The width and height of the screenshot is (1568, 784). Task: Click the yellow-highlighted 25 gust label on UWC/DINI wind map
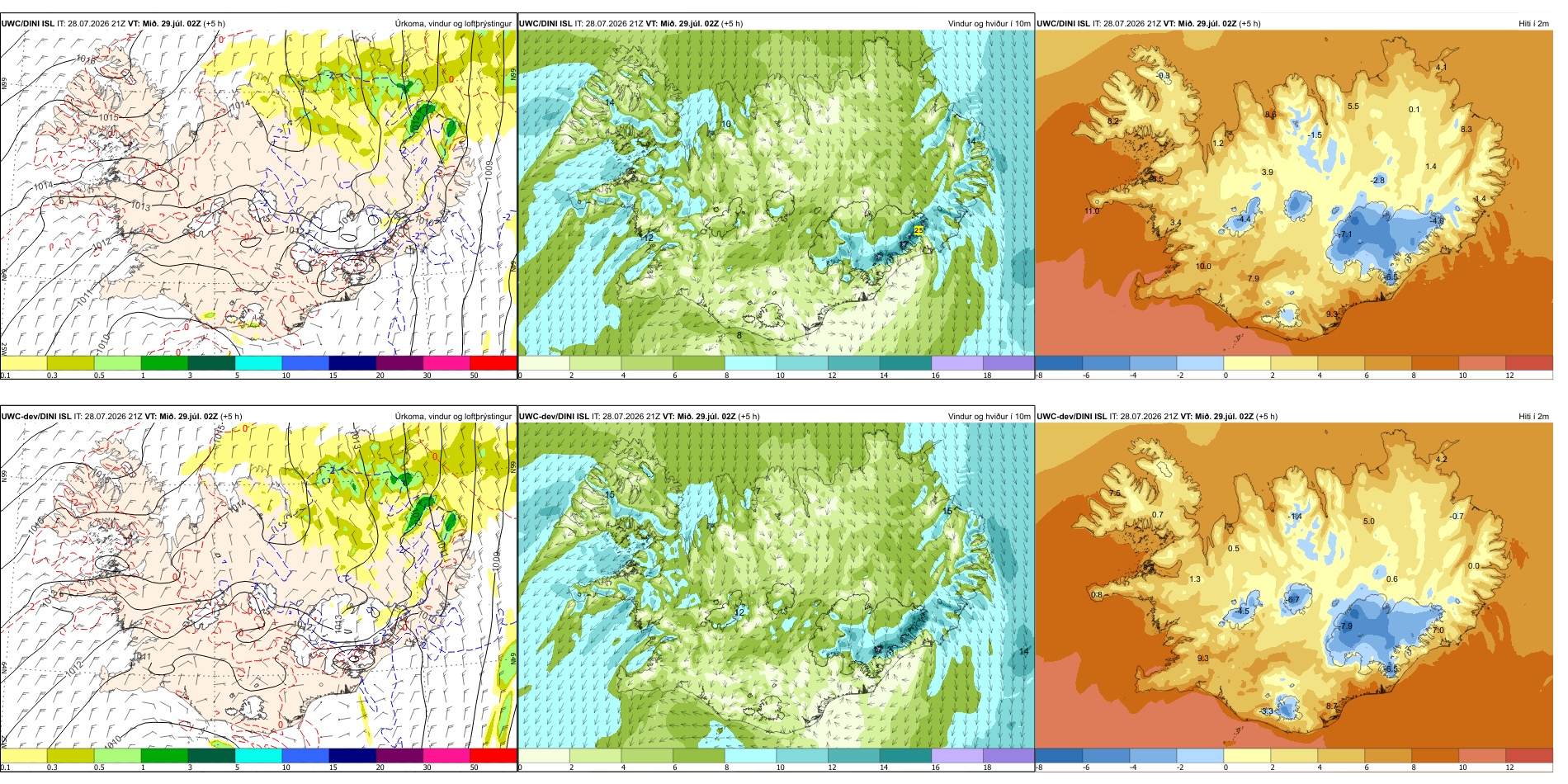pyautogui.click(x=919, y=230)
